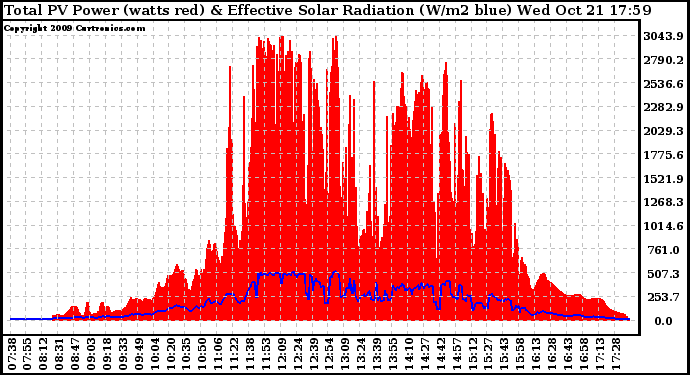The image size is (690, 375).
Task: Select the y-axis value 2790.2
Action: point(664,60)
